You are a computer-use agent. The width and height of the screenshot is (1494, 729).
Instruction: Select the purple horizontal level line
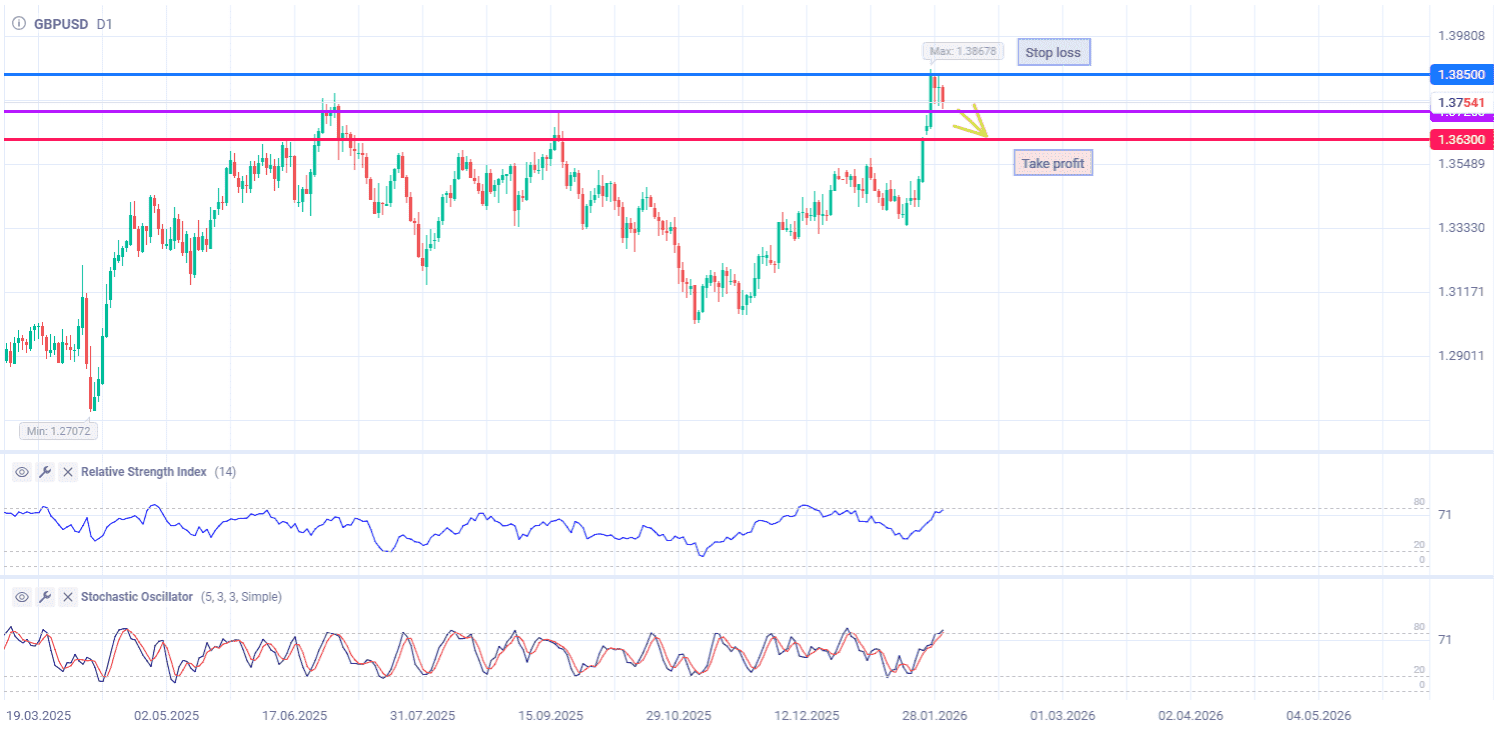coord(600,111)
